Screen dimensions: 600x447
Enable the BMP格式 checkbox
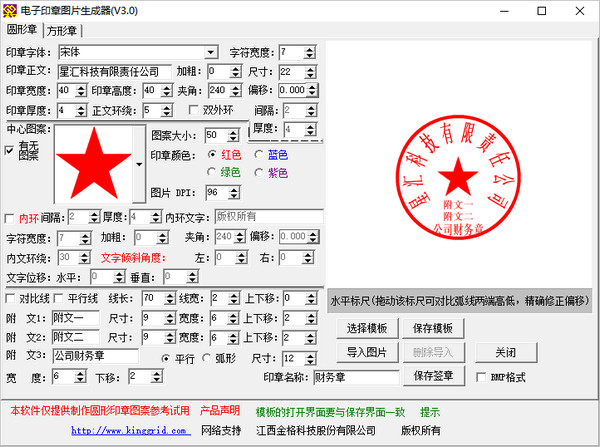481,377
